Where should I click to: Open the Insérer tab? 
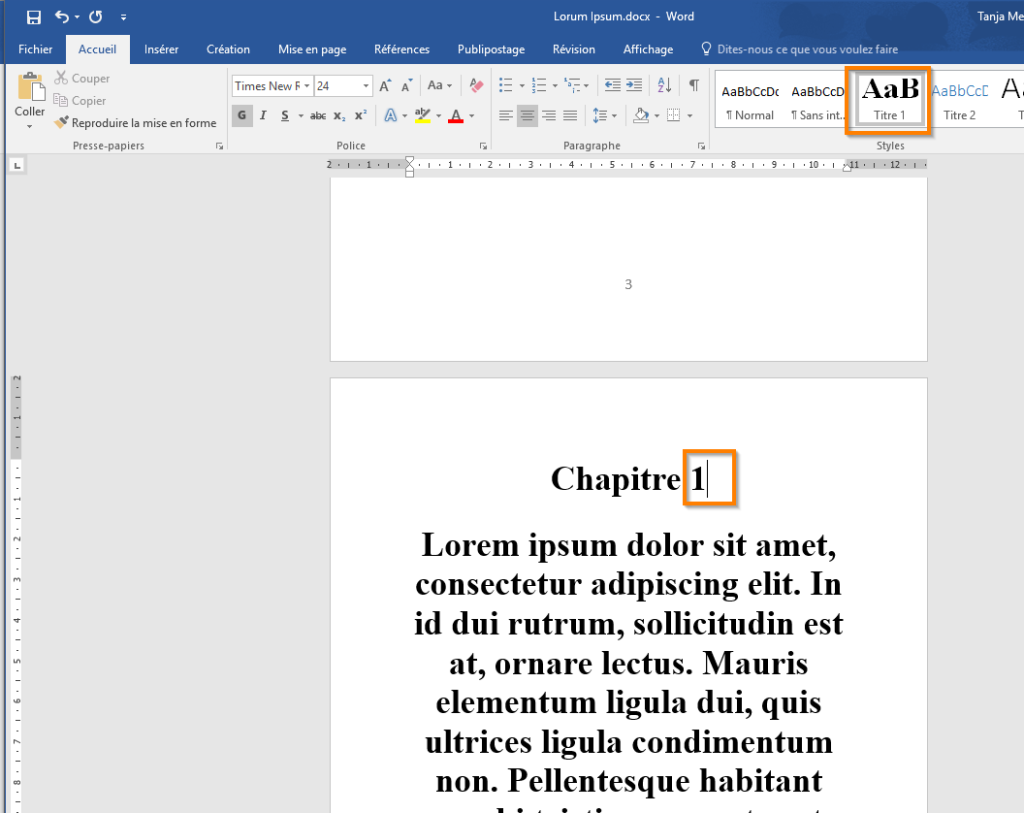(161, 49)
